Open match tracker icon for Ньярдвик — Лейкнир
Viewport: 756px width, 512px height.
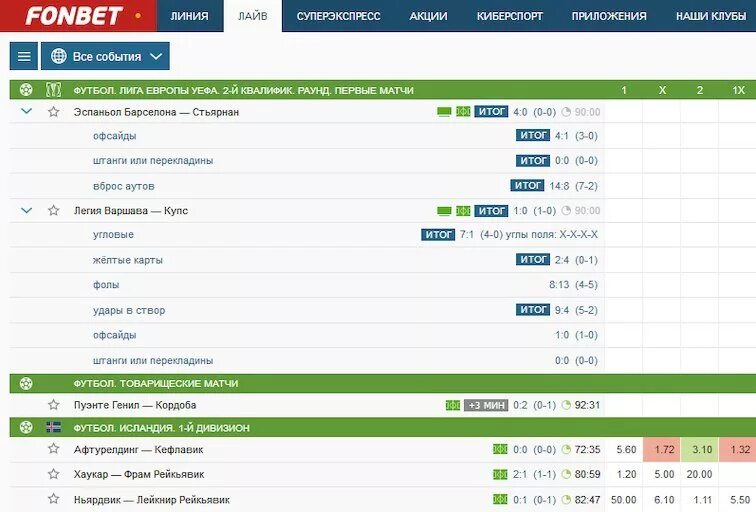[500, 499]
